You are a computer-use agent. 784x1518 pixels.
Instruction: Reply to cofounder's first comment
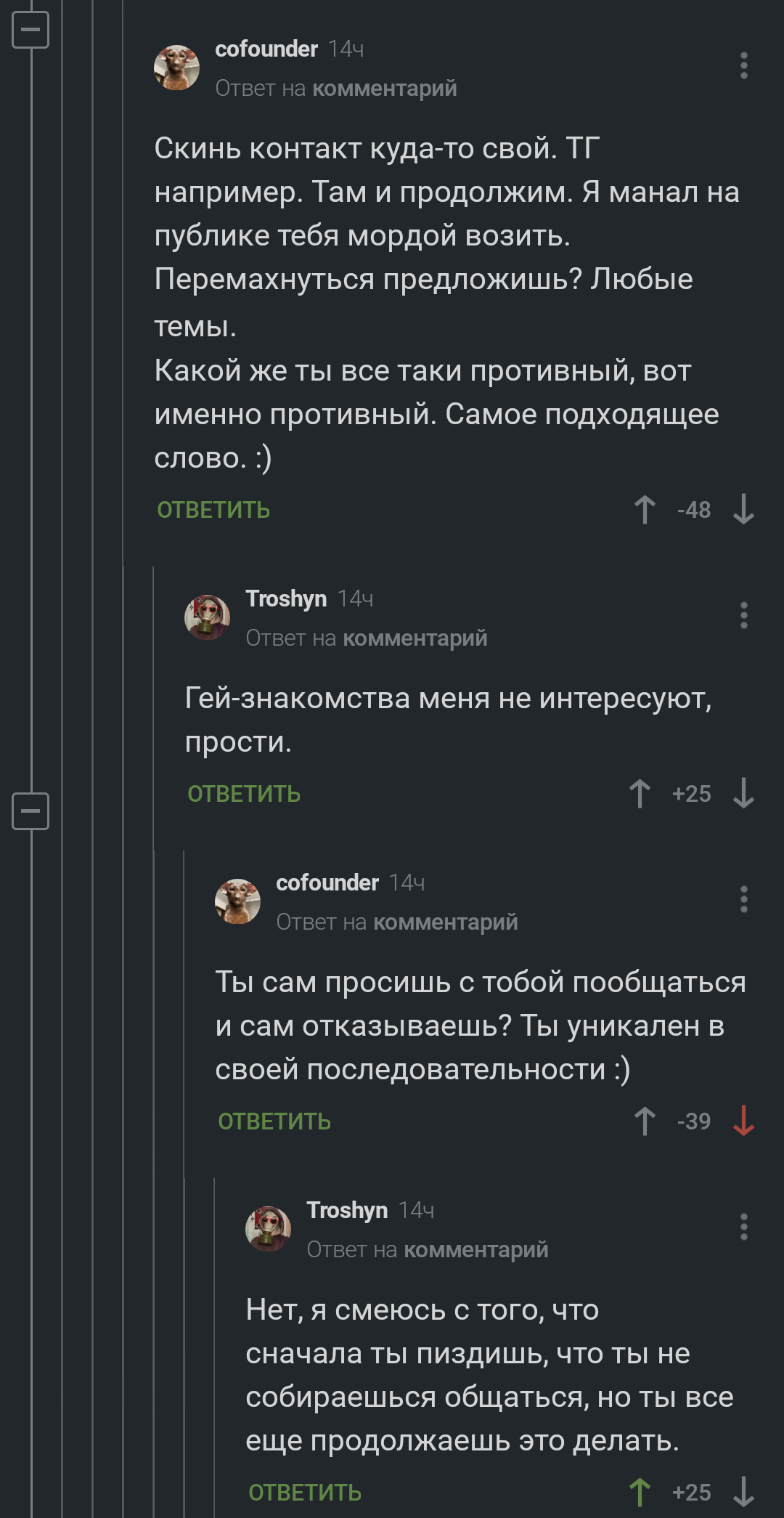213,510
